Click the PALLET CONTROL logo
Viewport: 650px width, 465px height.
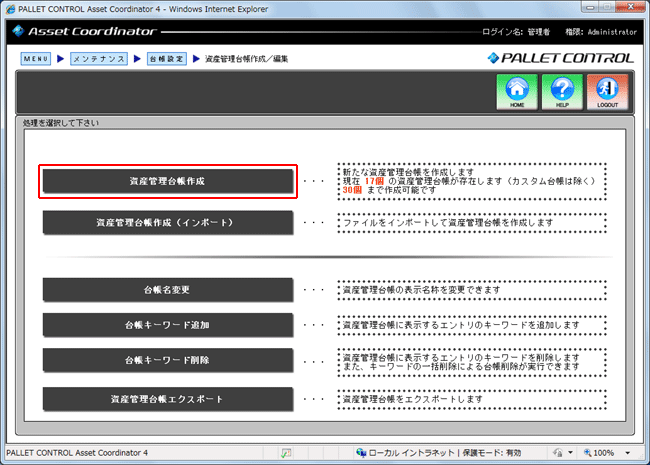point(560,58)
